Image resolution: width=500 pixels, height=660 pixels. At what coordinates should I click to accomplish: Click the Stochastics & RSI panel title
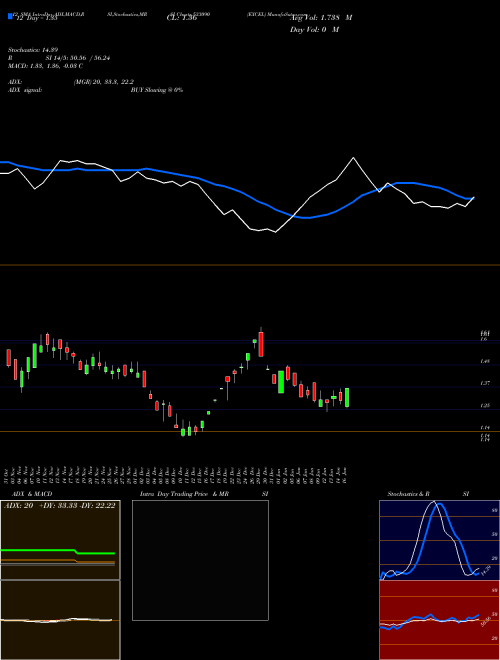(428, 494)
